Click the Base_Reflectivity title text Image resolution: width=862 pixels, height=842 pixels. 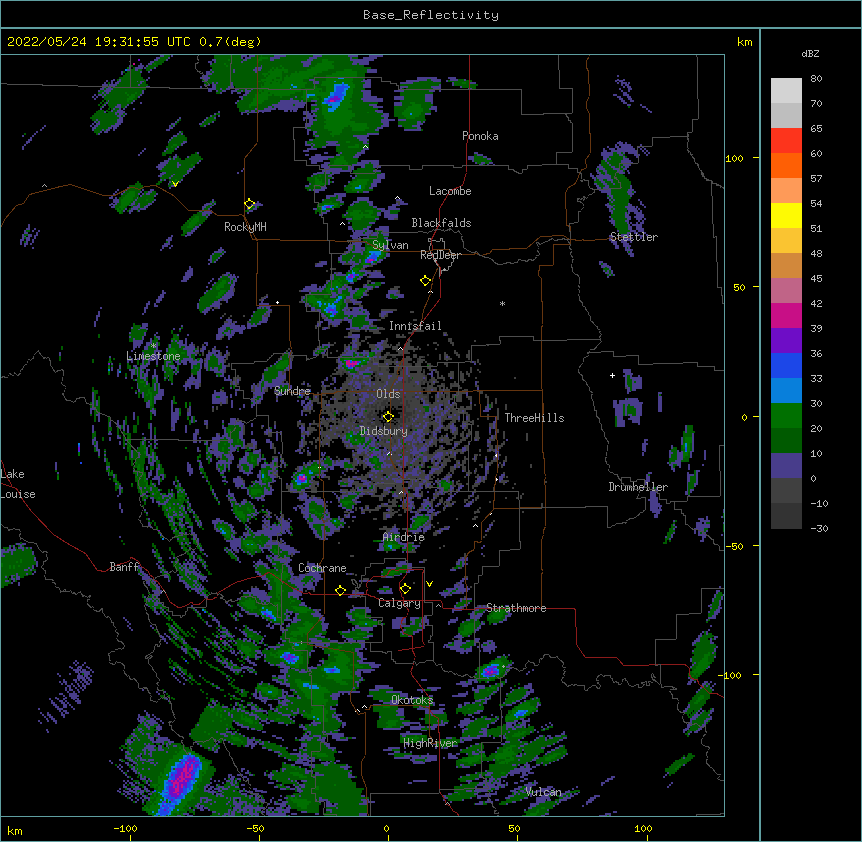[431, 15]
